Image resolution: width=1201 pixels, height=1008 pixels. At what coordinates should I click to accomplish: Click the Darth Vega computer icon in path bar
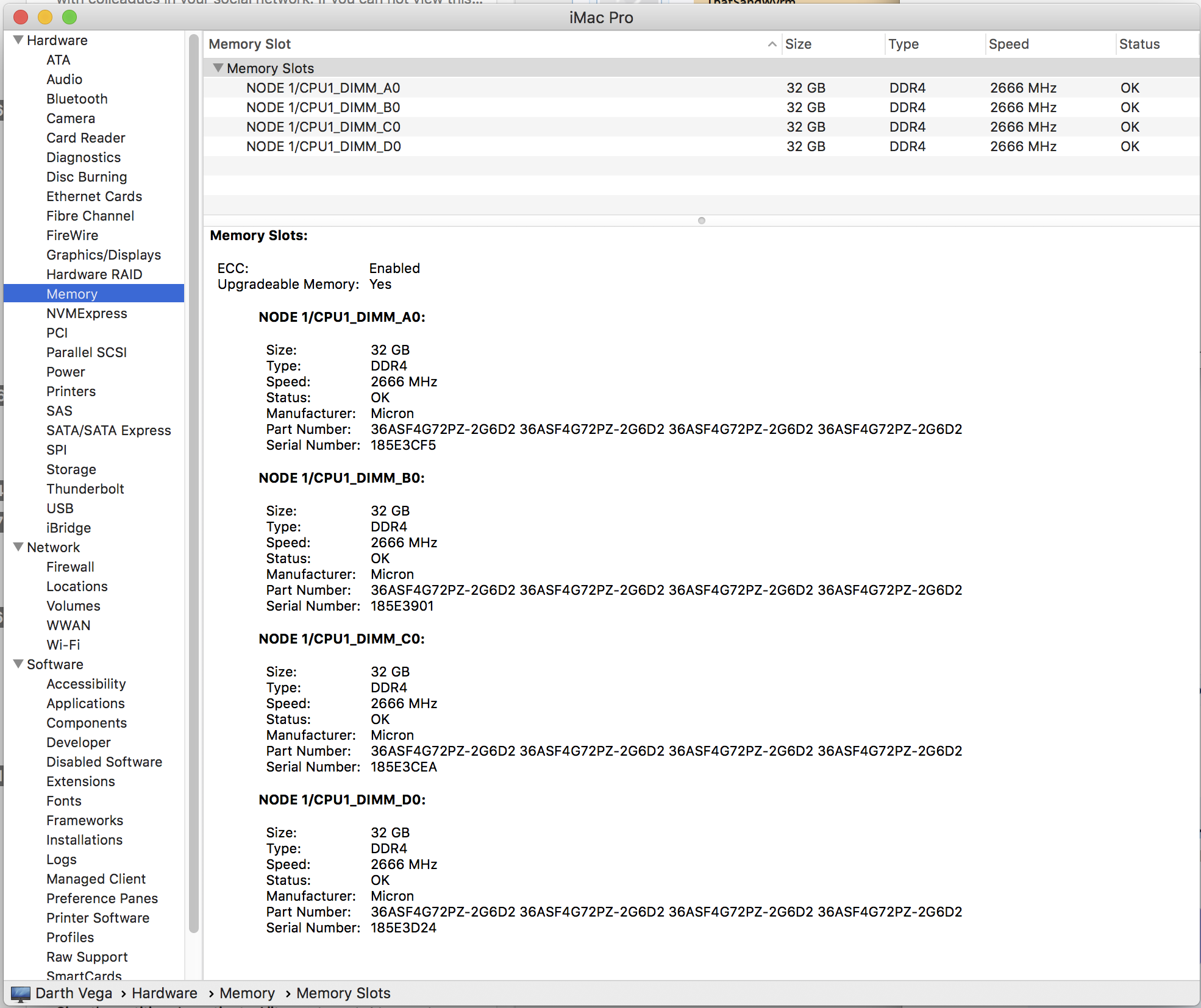coord(21,994)
